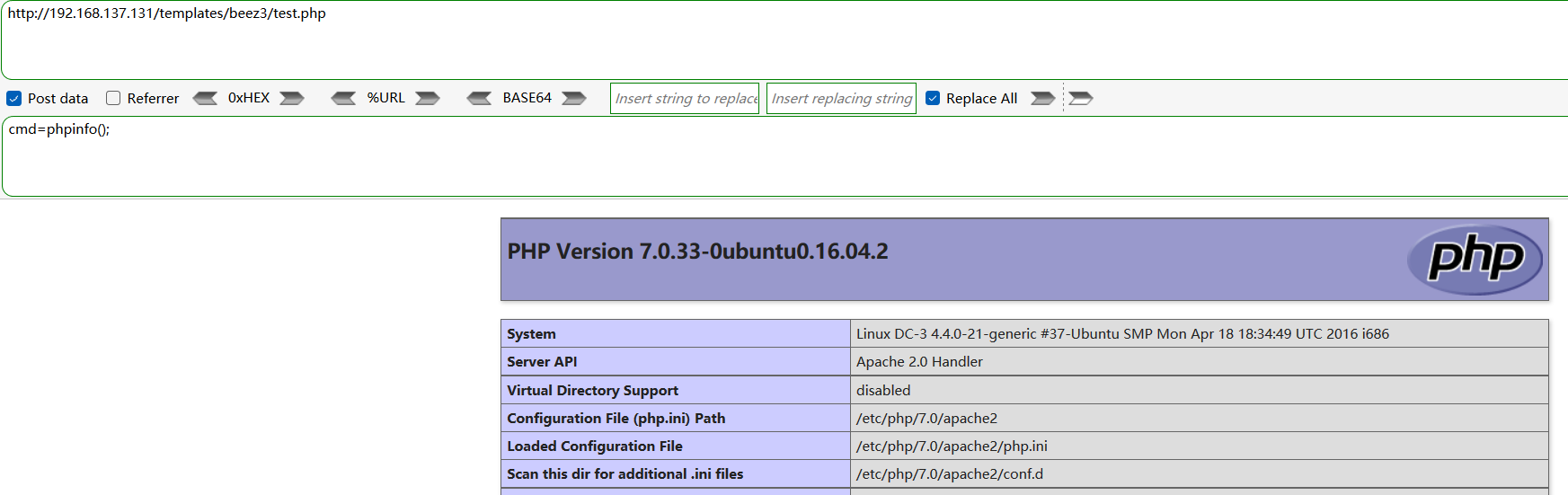The width and height of the screenshot is (1568, 495).
Task: Toggle the Replace All checkbox
Action: (x=933, y=98)
